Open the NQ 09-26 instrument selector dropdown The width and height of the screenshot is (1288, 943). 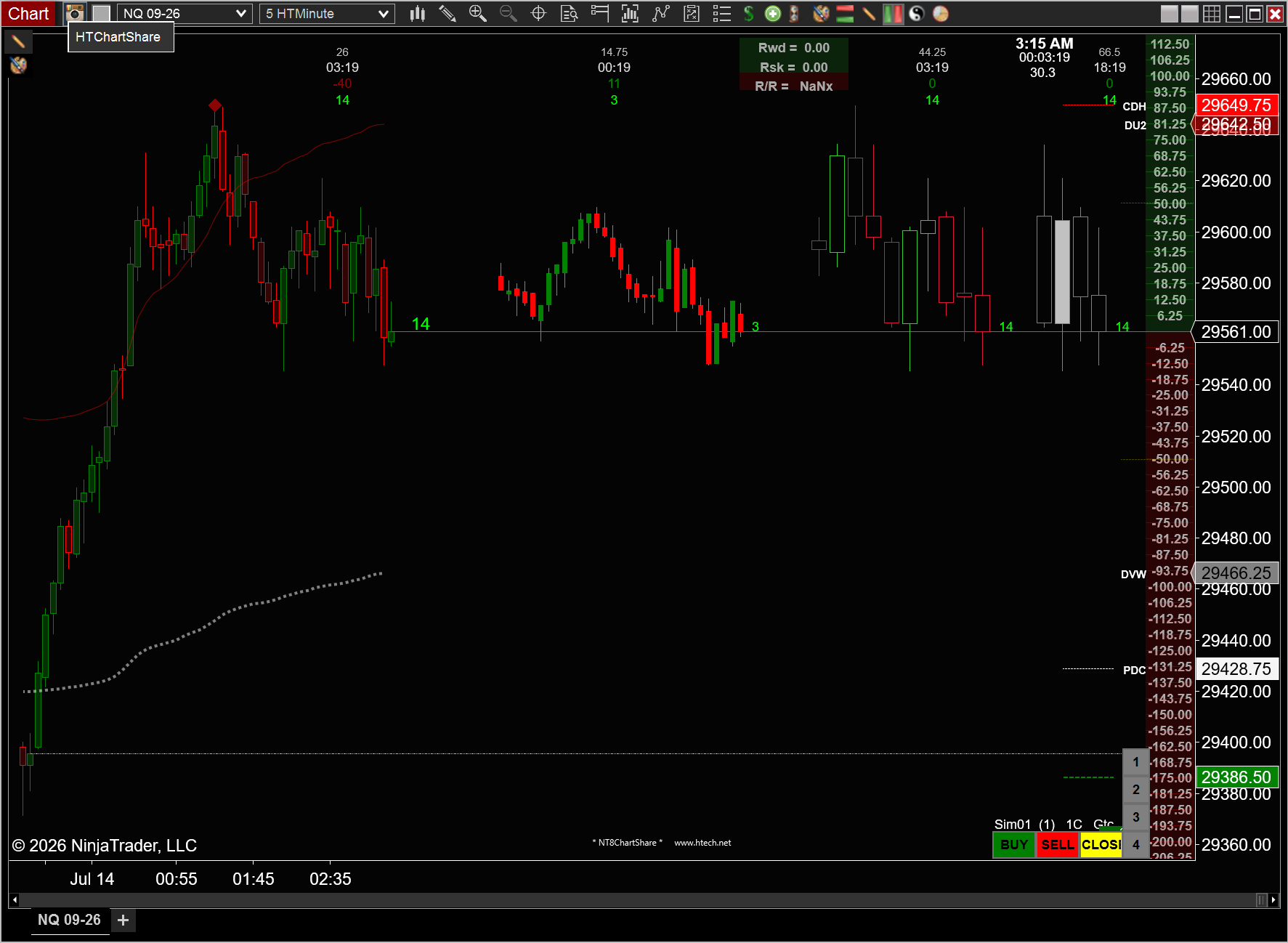pos(185,13)
